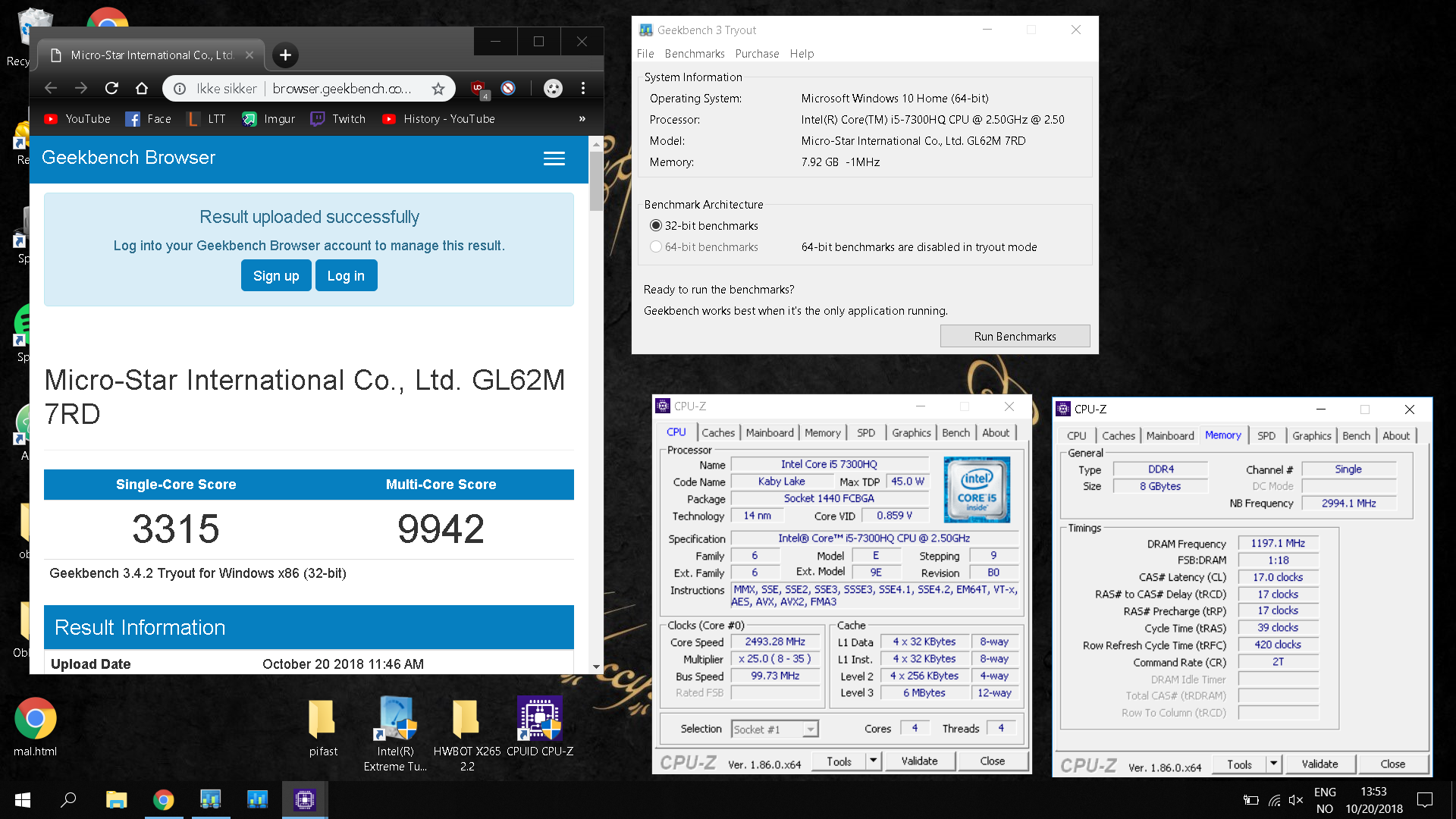Open the Geekbench Help menu
The image size is (1456, 819).
(x=802, y=54)
